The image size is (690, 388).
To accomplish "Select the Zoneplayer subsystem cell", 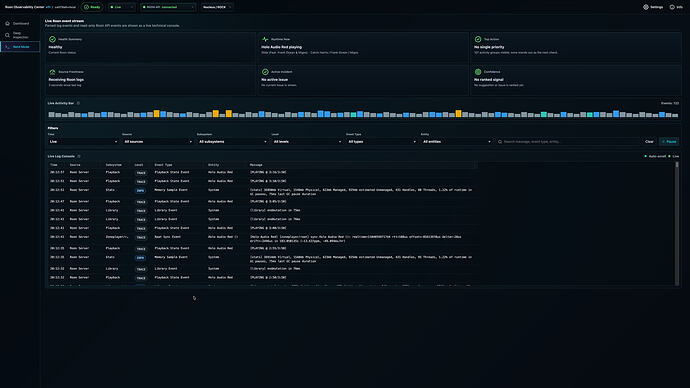I will (117, 237).
